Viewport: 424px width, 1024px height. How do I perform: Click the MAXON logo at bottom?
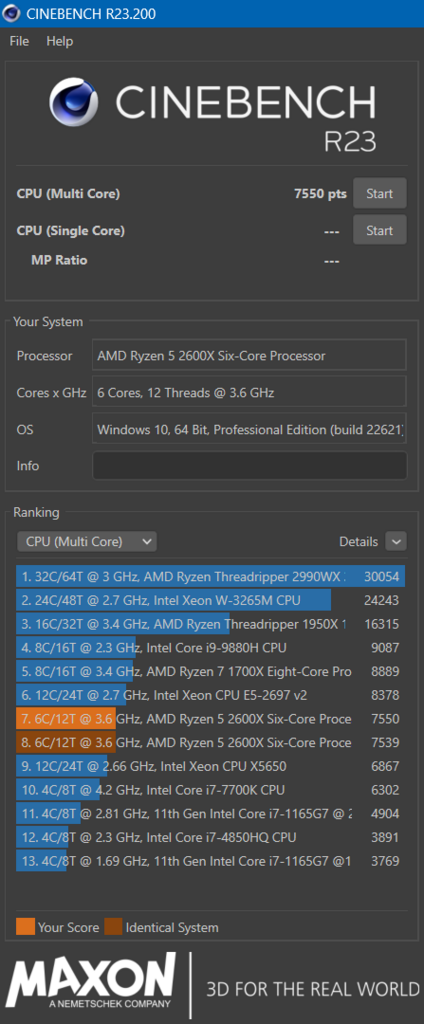point(91,982)
